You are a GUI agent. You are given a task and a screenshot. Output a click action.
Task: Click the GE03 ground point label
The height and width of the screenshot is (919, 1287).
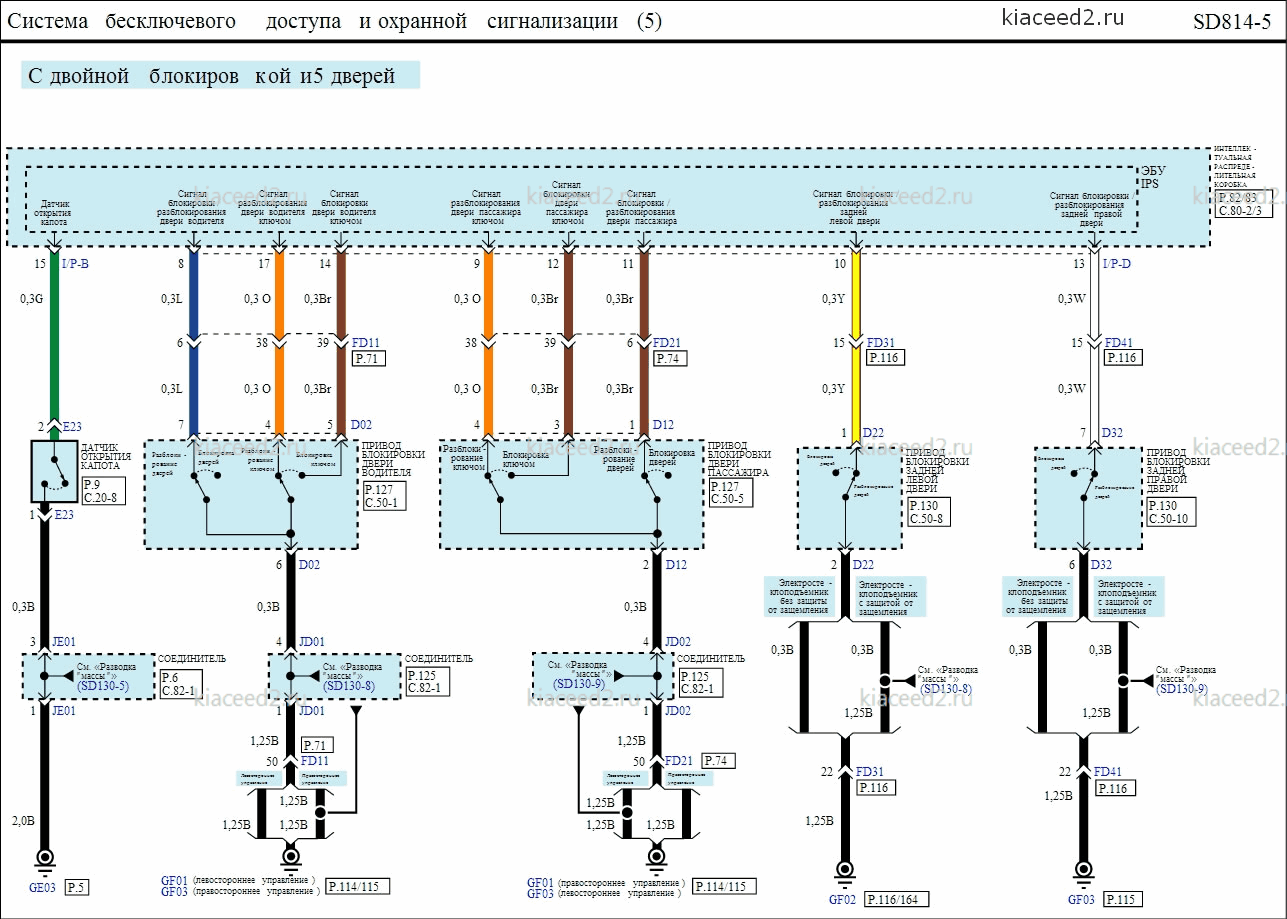point(44,887)
